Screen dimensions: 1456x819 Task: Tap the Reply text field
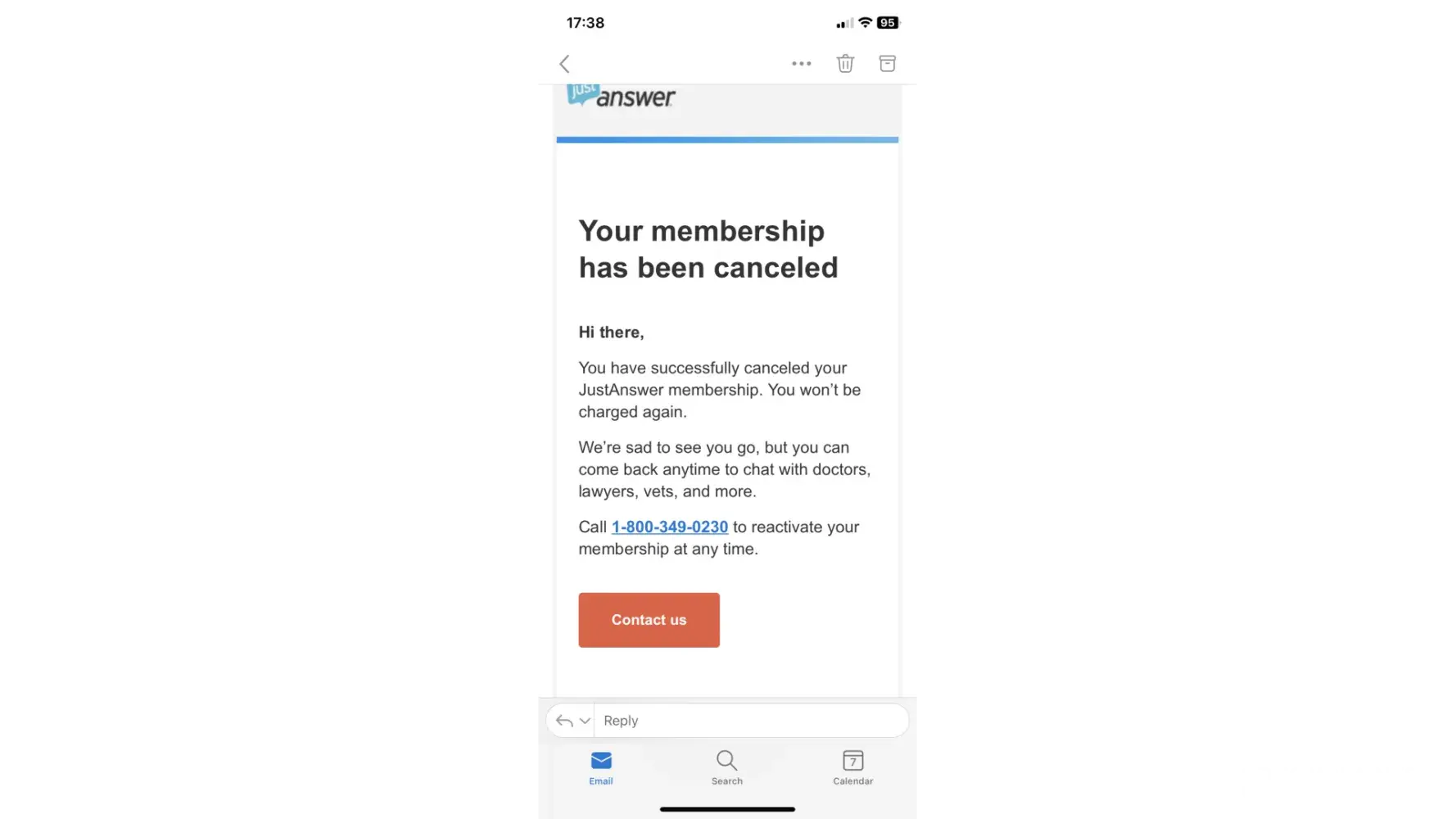click(751, 721)
